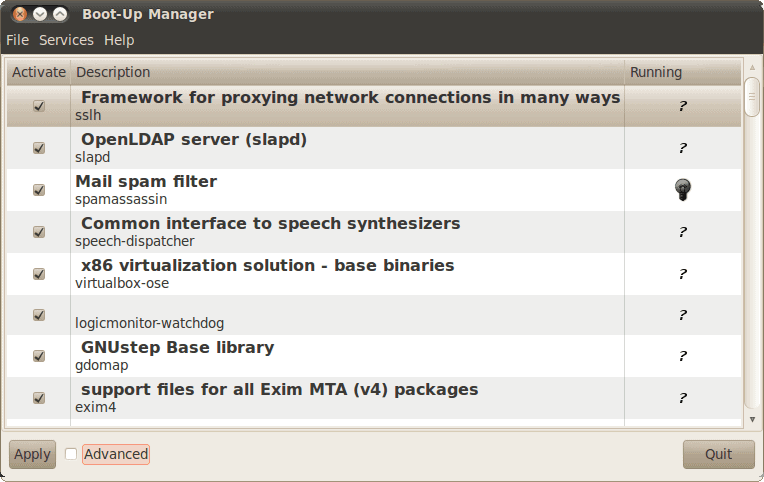The height and width of the screenshot is (482, 764).
Task: Click the speech-dispatcher question mark status icon
Action: (x=682, y=232)
